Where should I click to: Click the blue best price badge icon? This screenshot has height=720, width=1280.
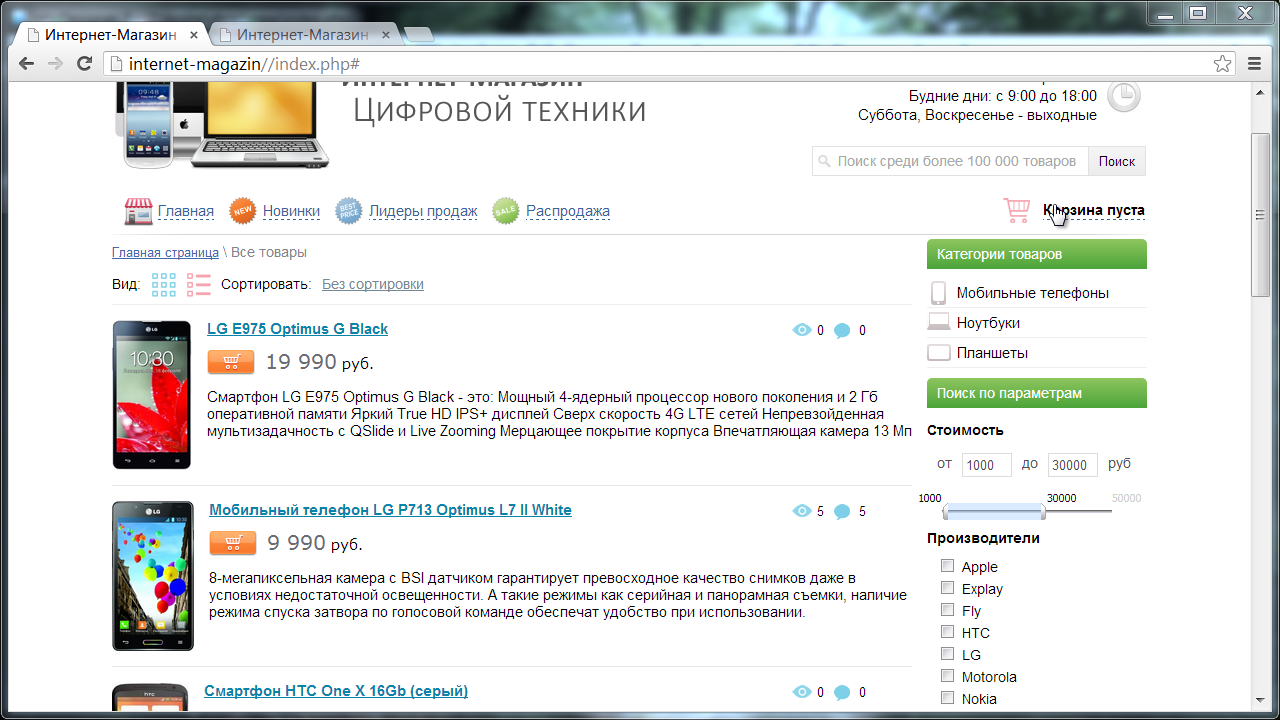(348, 211)
